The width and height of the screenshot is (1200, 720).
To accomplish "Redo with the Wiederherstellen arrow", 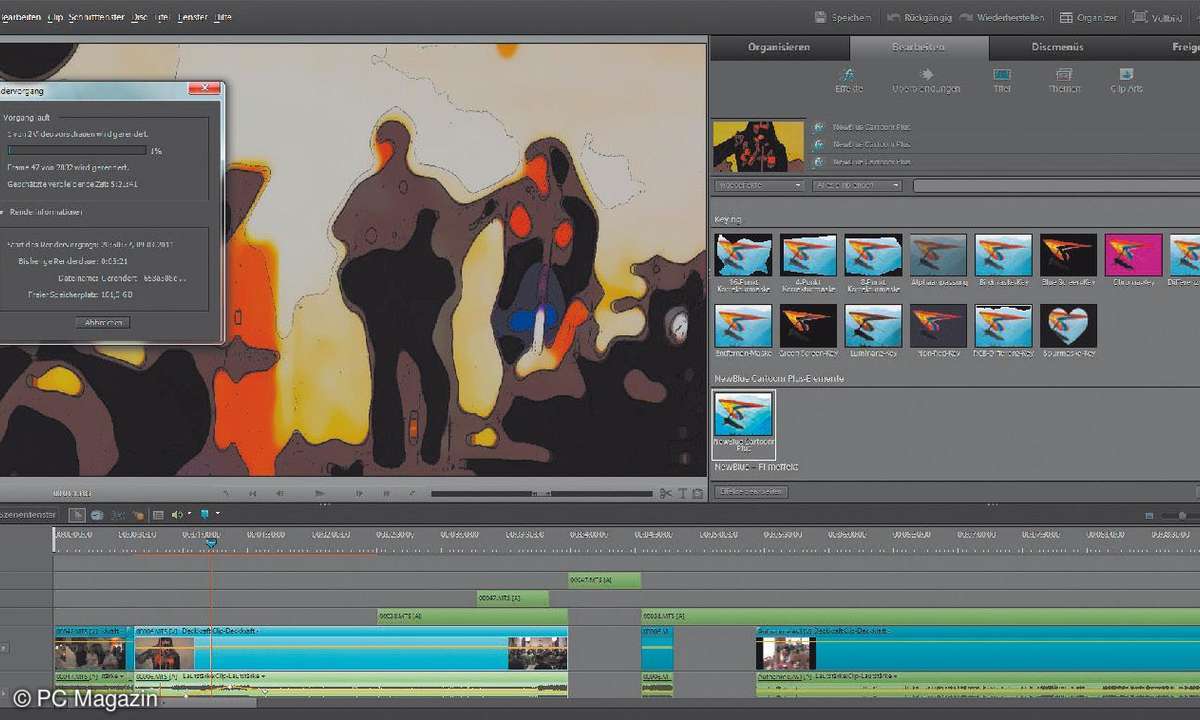I will point(966,17).
